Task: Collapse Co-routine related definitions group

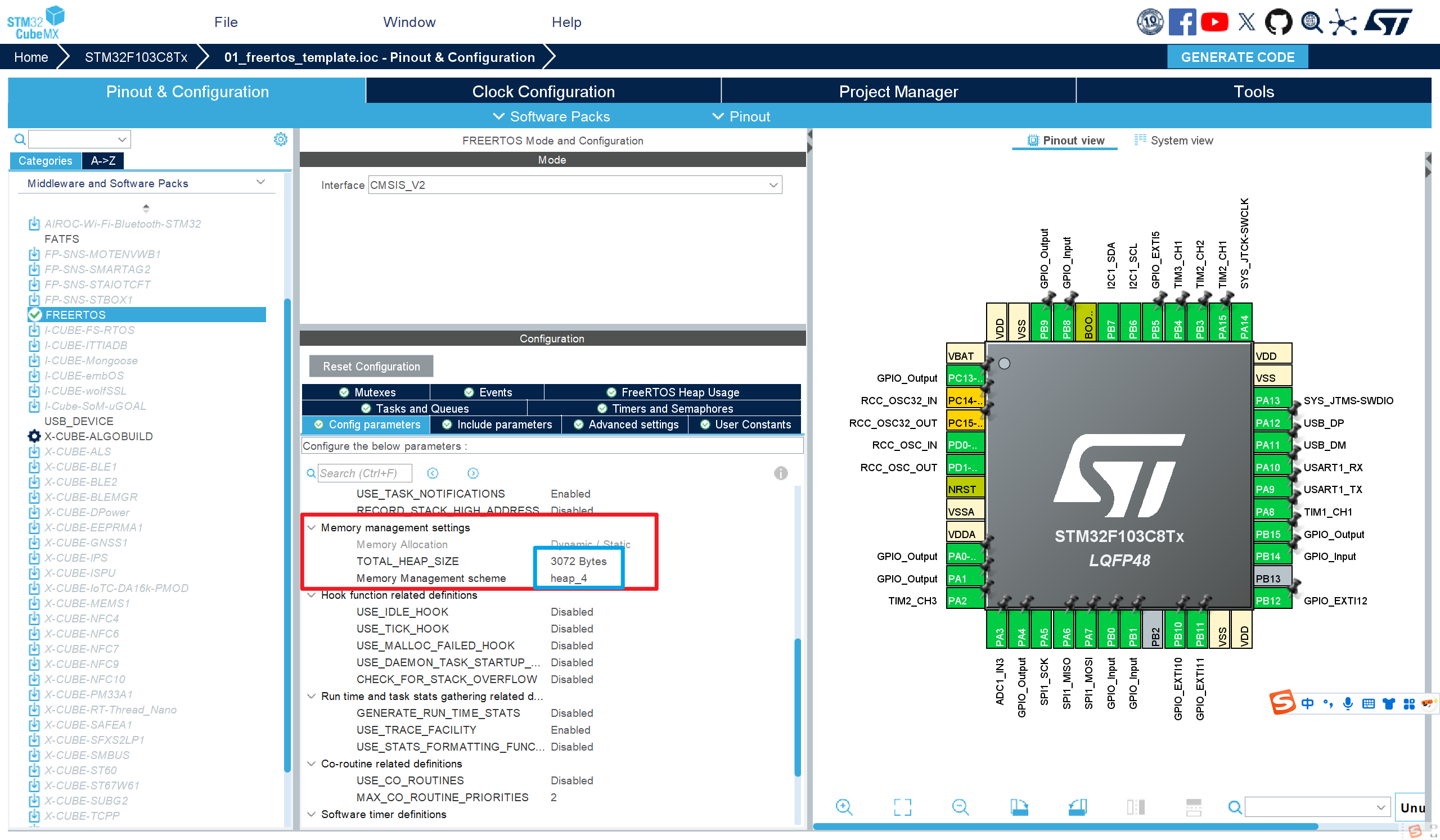Action: tap(312, 764)
